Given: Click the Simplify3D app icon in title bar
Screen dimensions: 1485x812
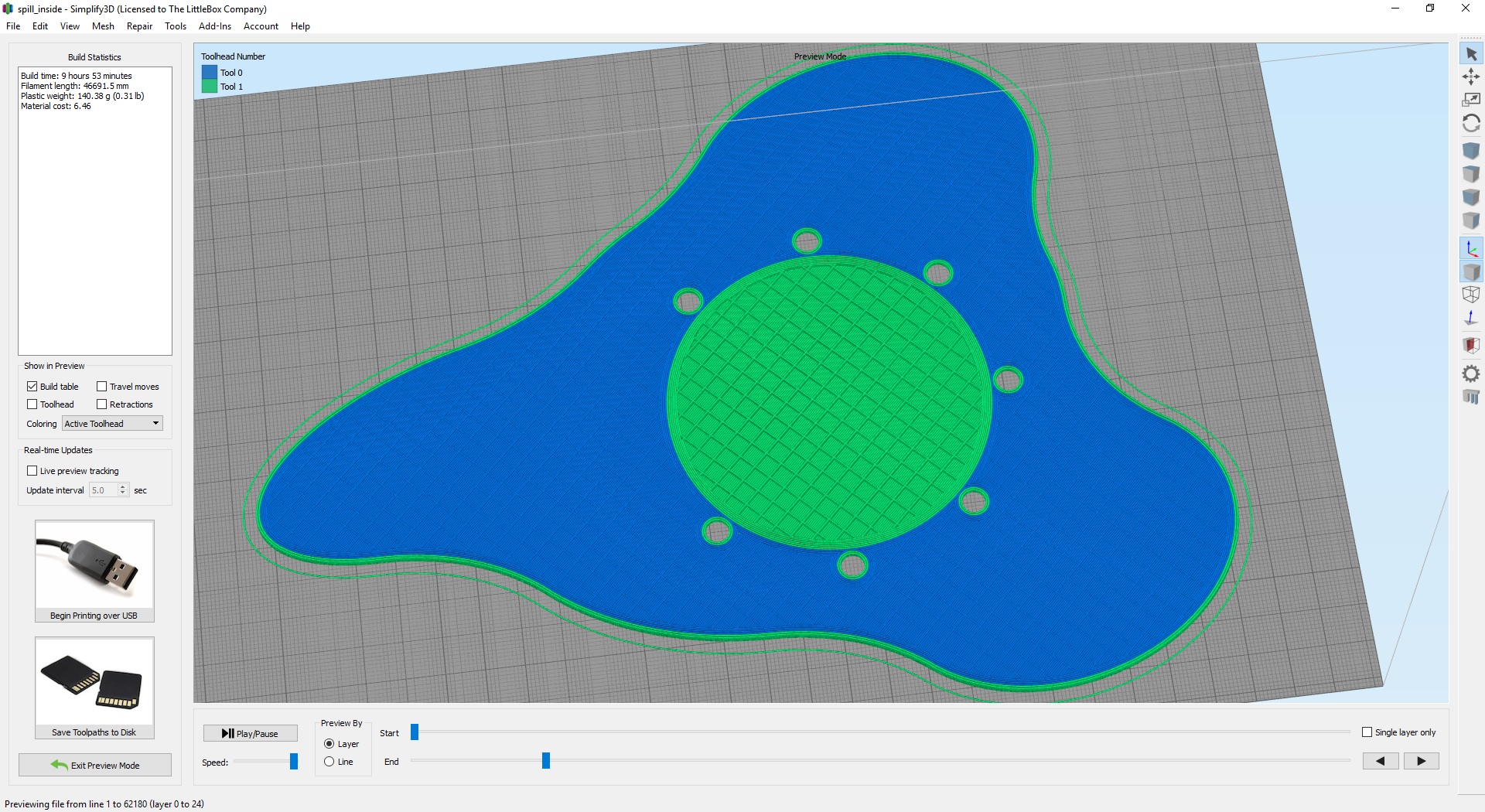Looking at the screenshot, I should 9,9.
